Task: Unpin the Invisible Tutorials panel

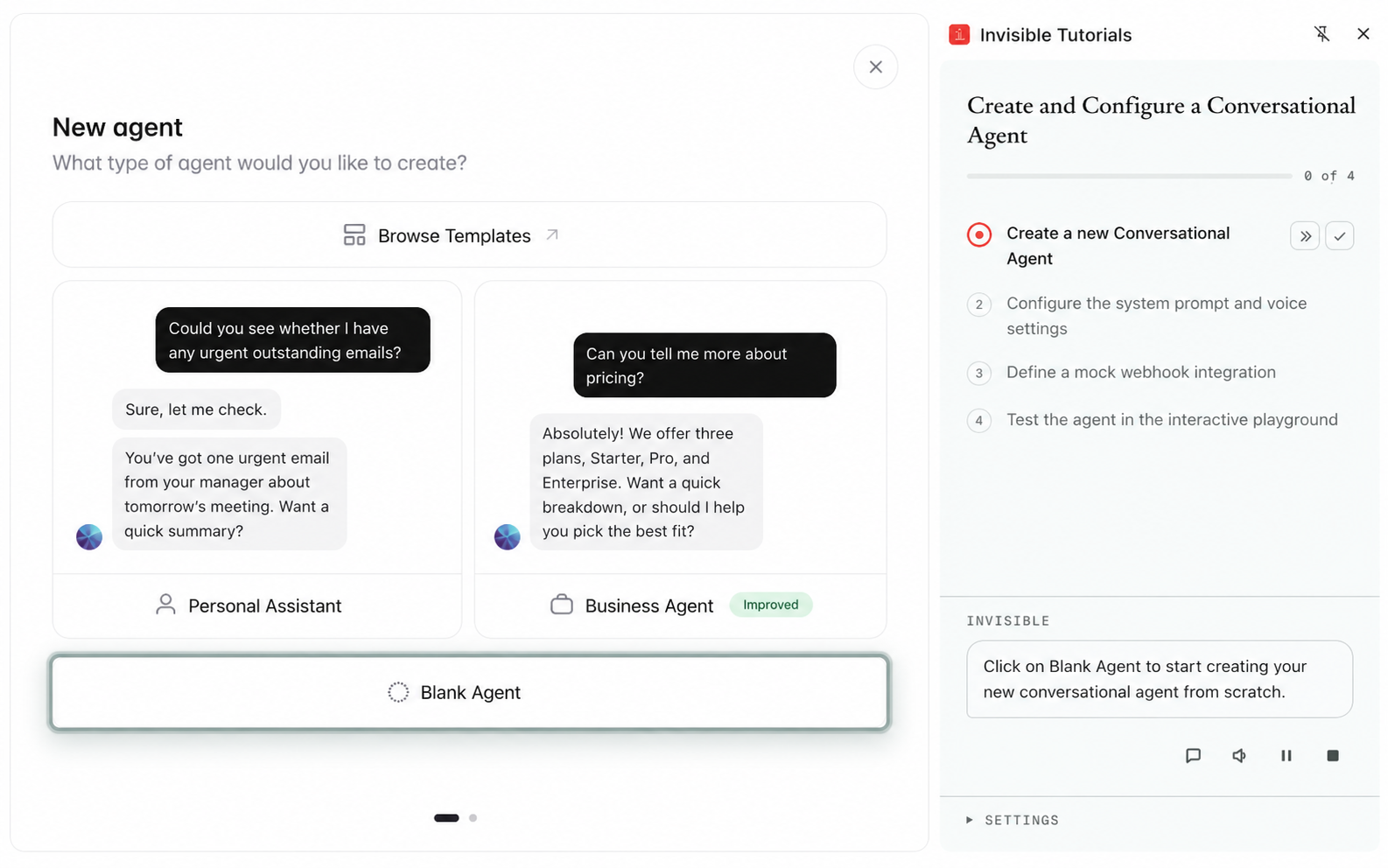Action: coord(1321,34)
